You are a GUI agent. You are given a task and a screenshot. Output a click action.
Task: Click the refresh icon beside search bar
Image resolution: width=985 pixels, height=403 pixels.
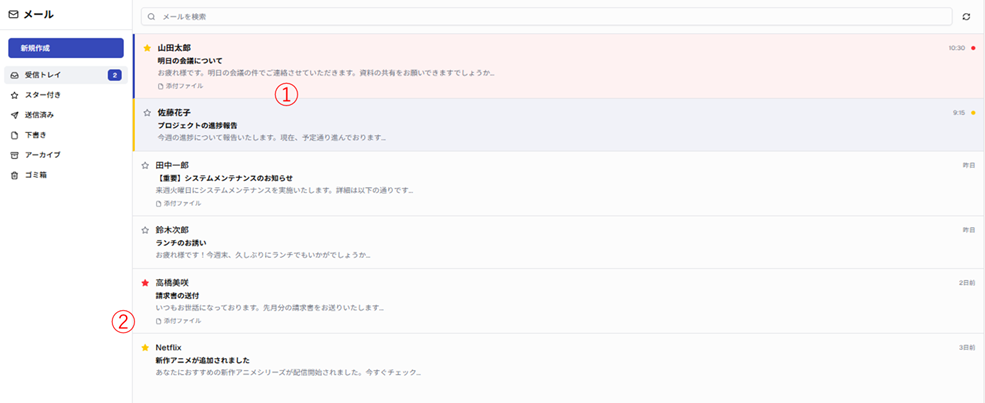click(x=966, y=17)
